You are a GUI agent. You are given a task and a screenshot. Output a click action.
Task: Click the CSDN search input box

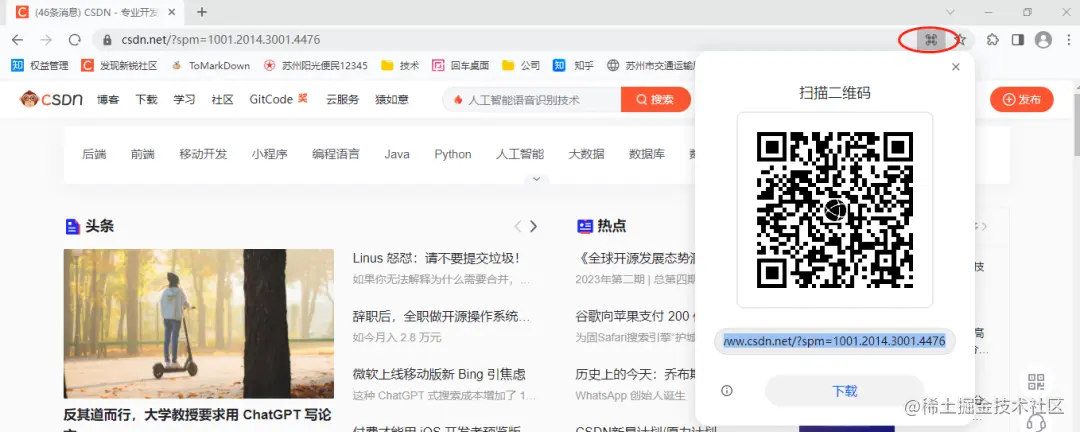(x=532, y=99)
